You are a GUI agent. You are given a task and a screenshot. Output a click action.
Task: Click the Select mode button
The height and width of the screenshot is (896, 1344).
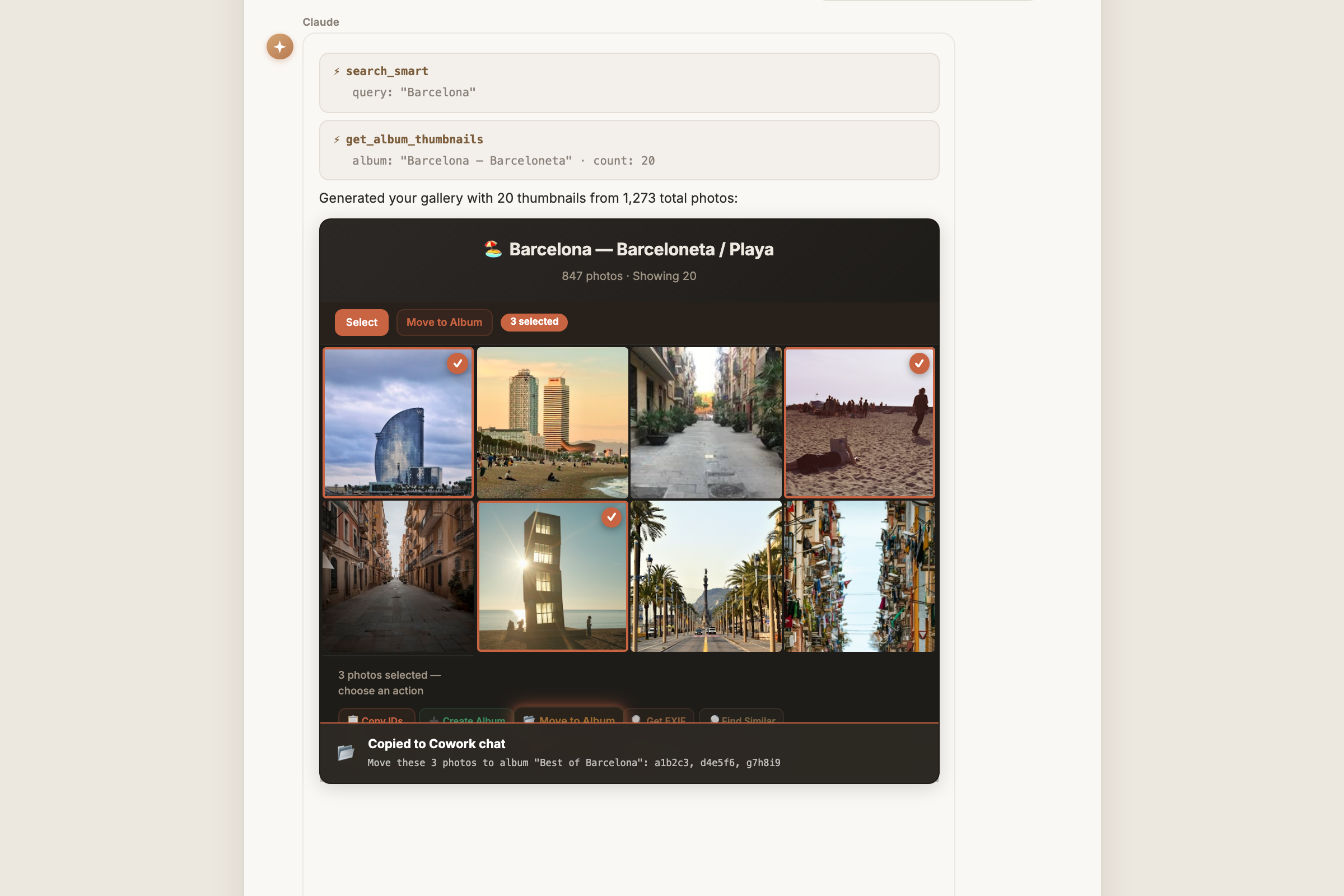pos(361,323)
